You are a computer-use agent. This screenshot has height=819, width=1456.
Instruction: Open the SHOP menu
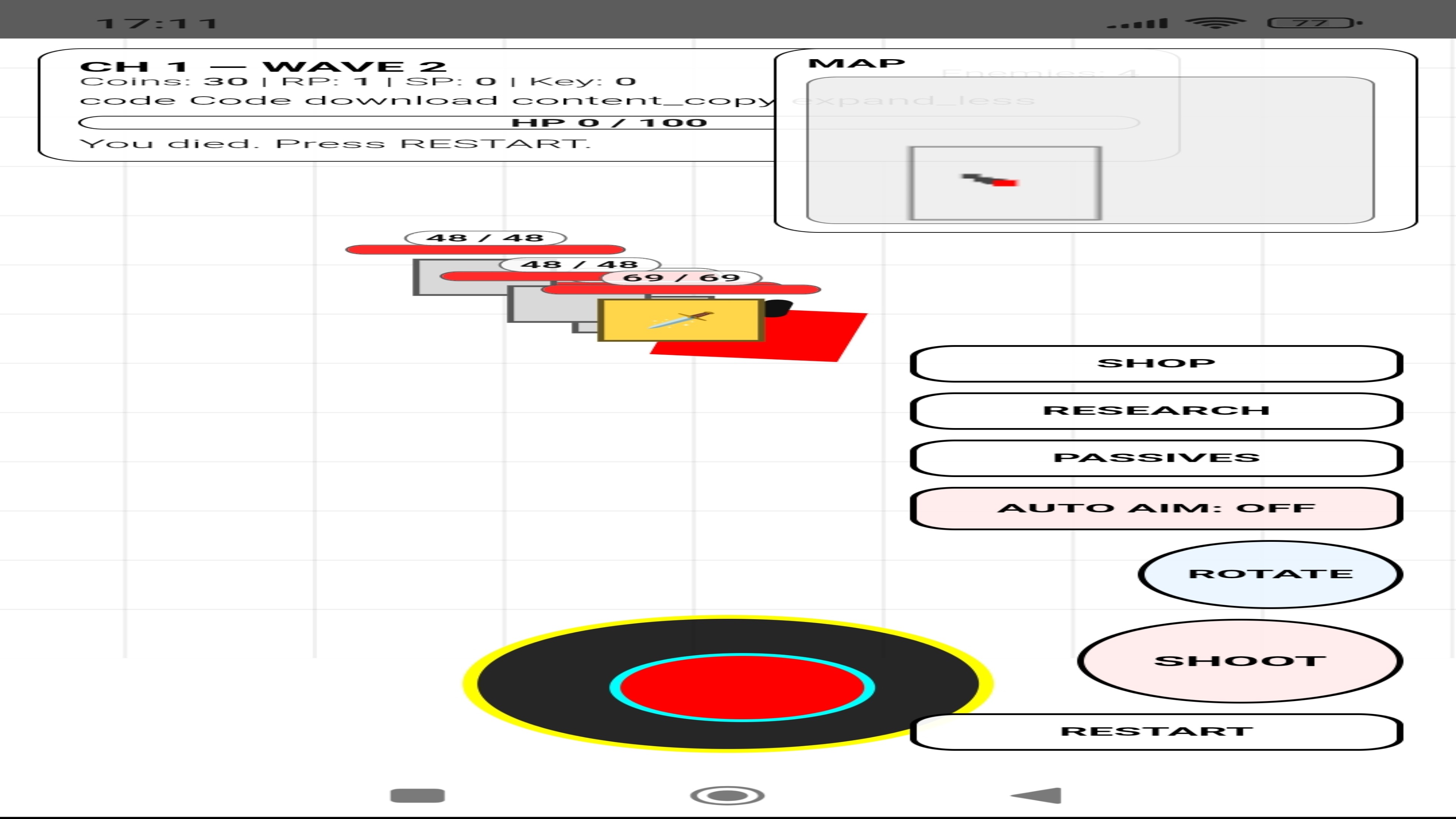(x=1156, y=364)
